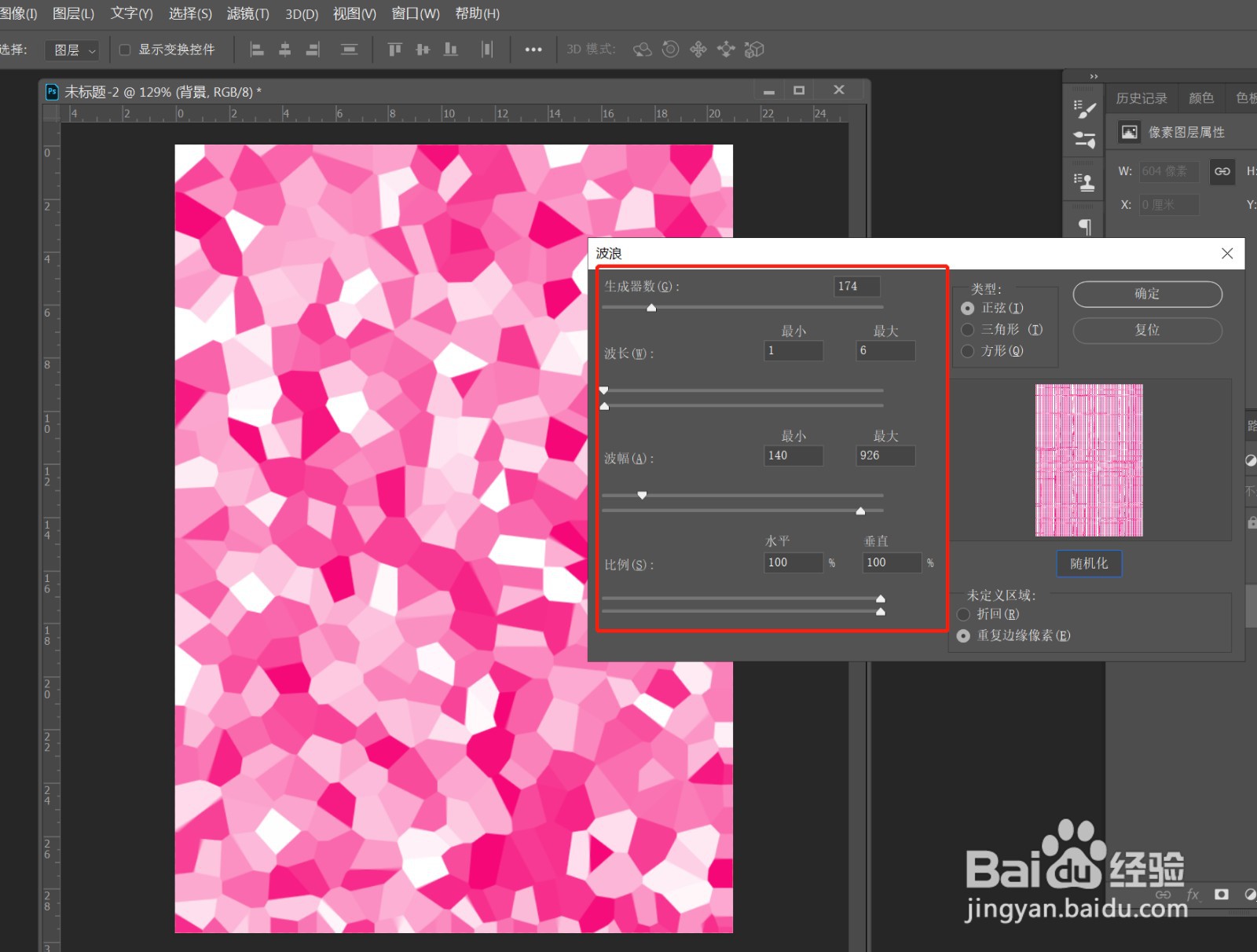1257x952 pixels.
Task: Open the Brush Settings panel icon
Action: [1084, 108]
